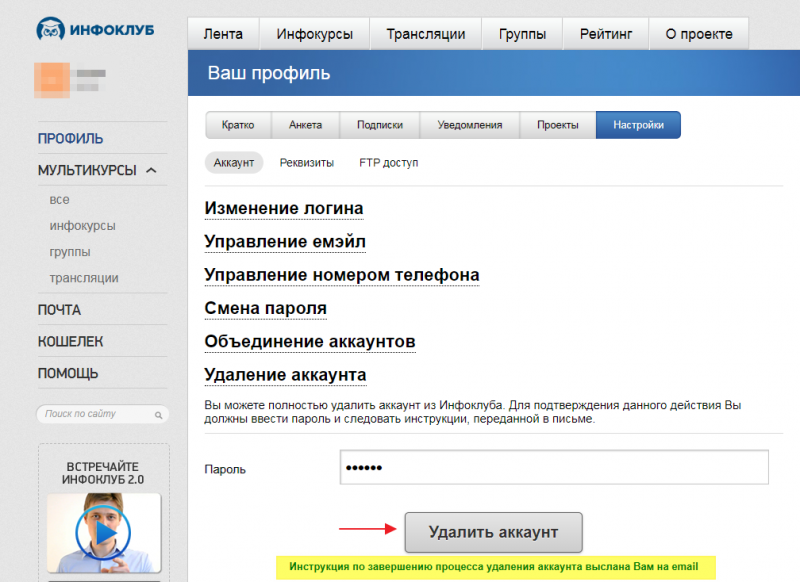
Task: Open the Инфокурсы tab
Action: [x=314, y=34]
